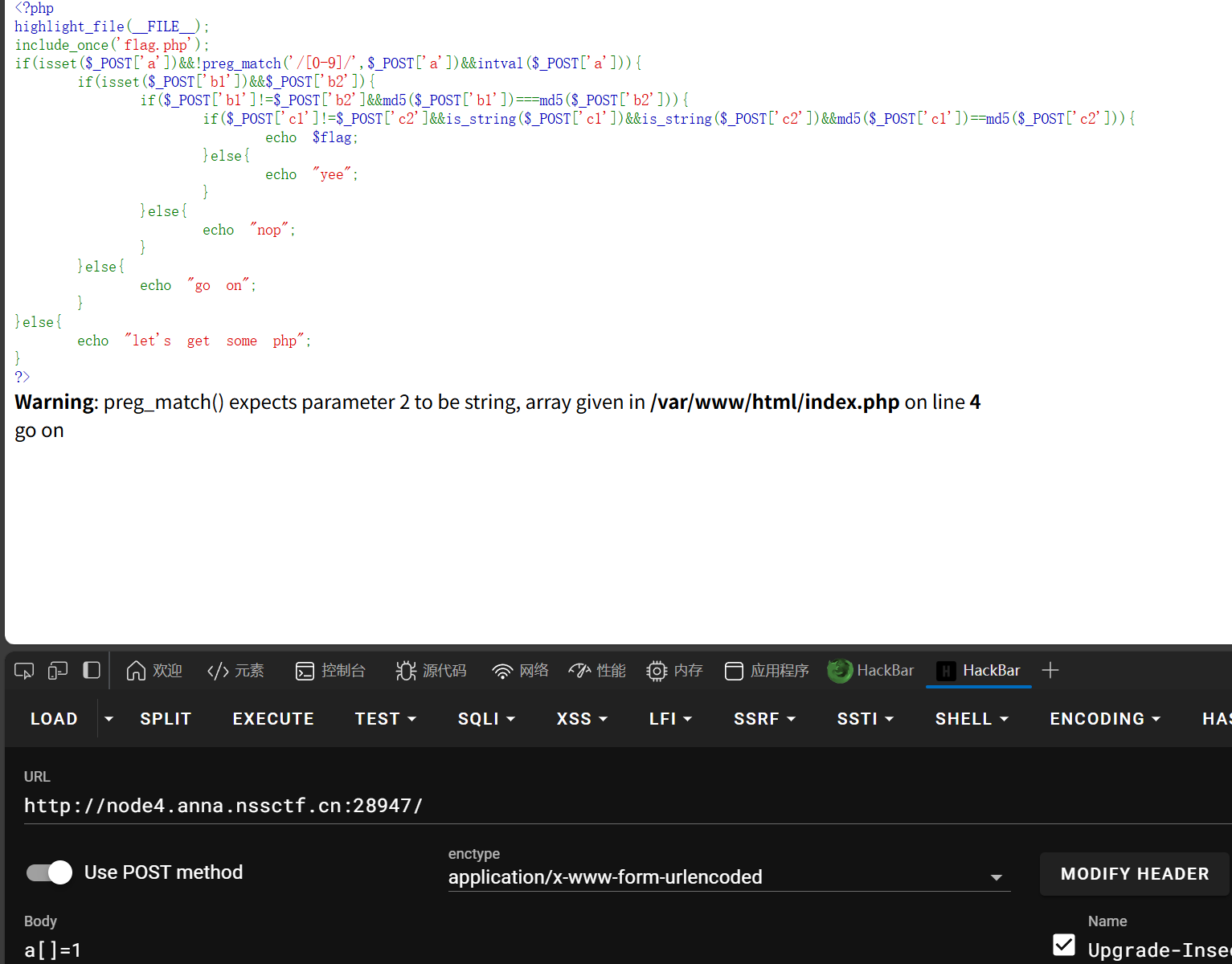This screenshot has width=1232, height=964.
Task: Click the inspect element picker icon
Action: (24, 671)
